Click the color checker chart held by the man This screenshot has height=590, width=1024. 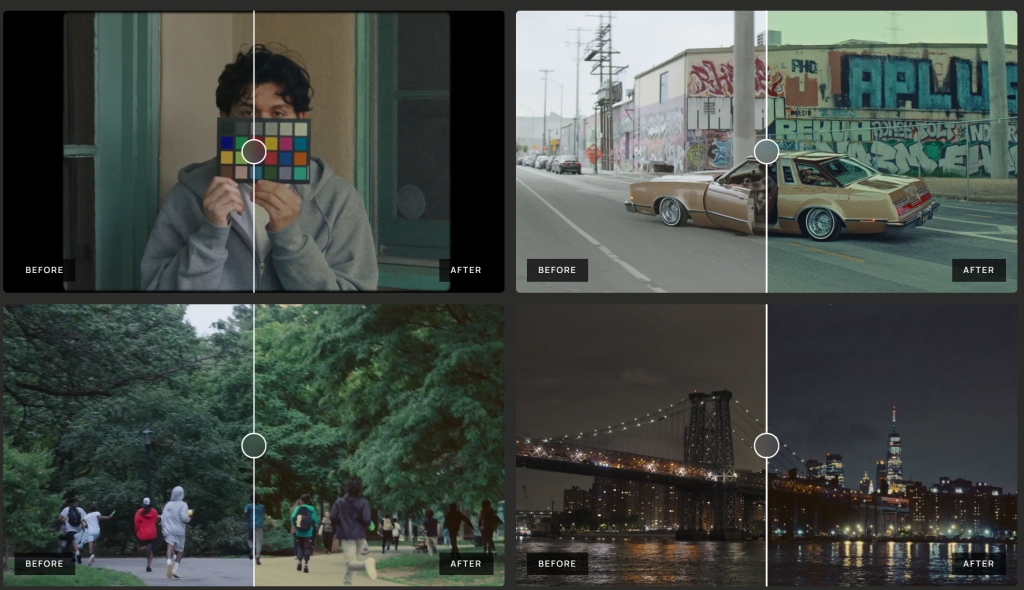(x=264, y=150)
